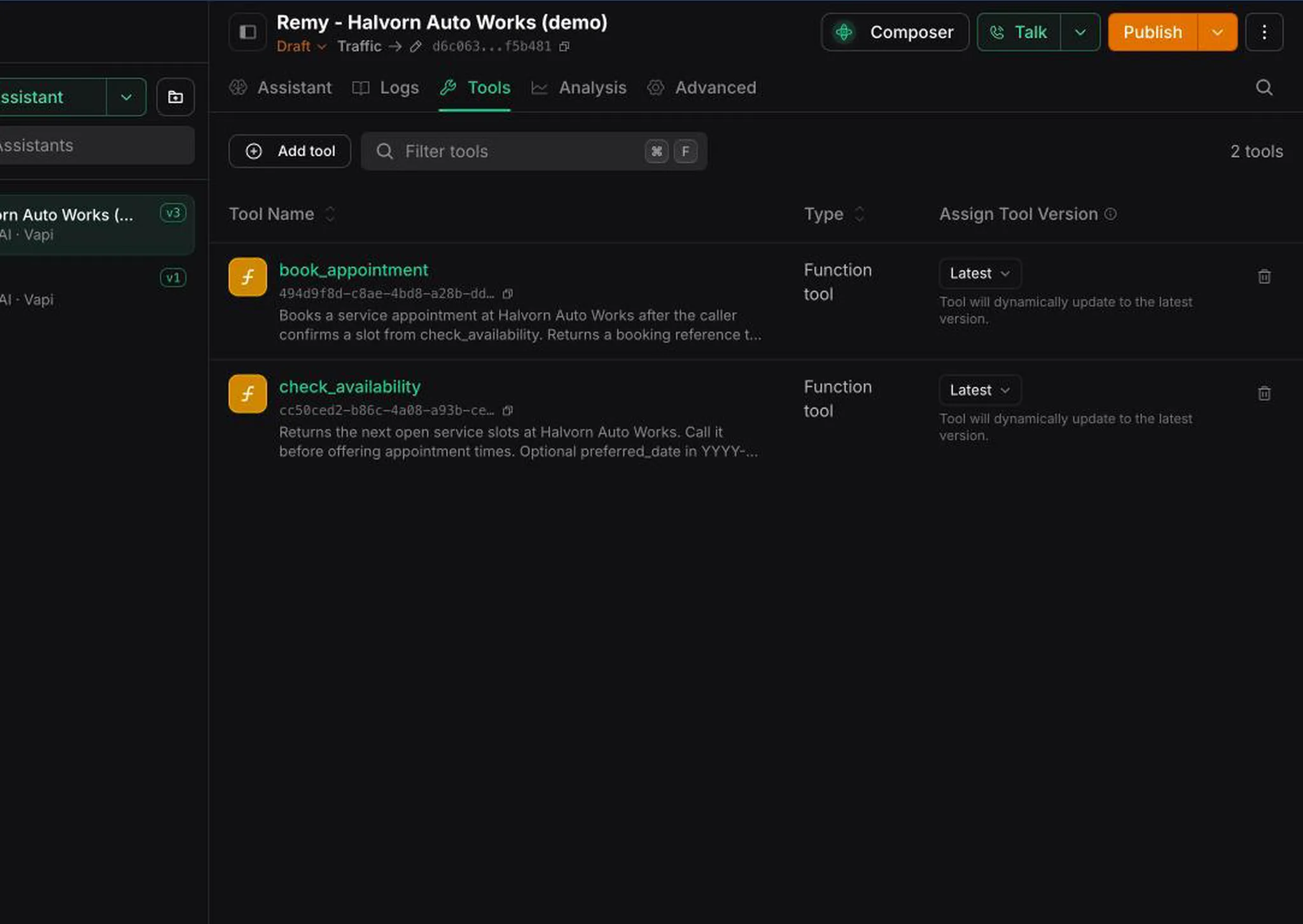Open the Composer
1303x924 pixels.
click(895, 32)
